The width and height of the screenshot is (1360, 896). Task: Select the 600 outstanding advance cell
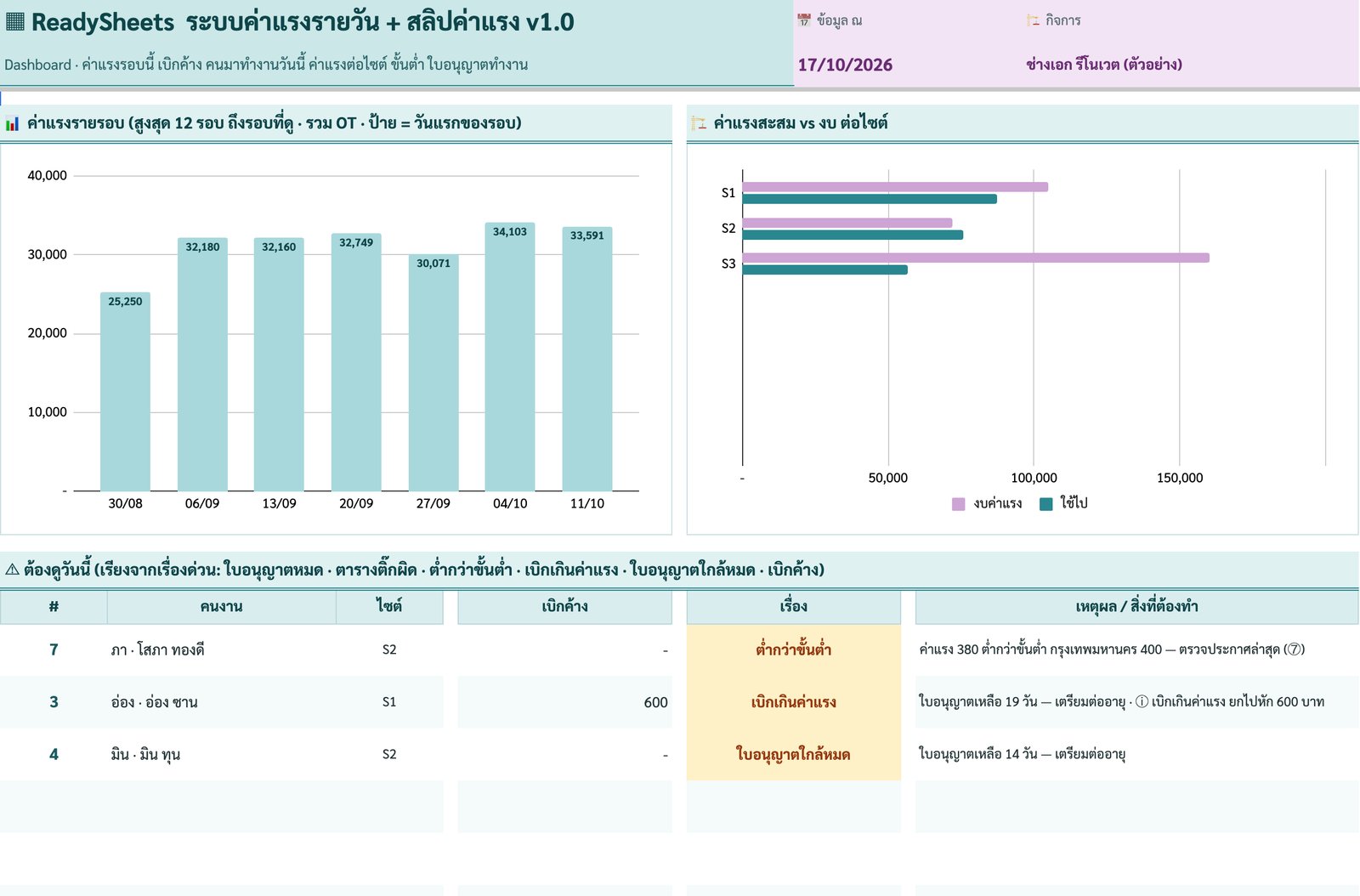pos(564,702)
